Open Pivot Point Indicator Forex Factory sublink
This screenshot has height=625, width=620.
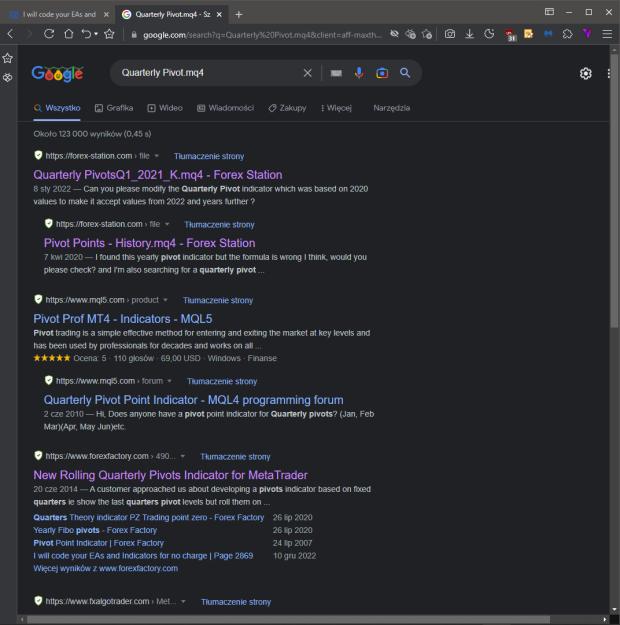(x=98, y=543)
